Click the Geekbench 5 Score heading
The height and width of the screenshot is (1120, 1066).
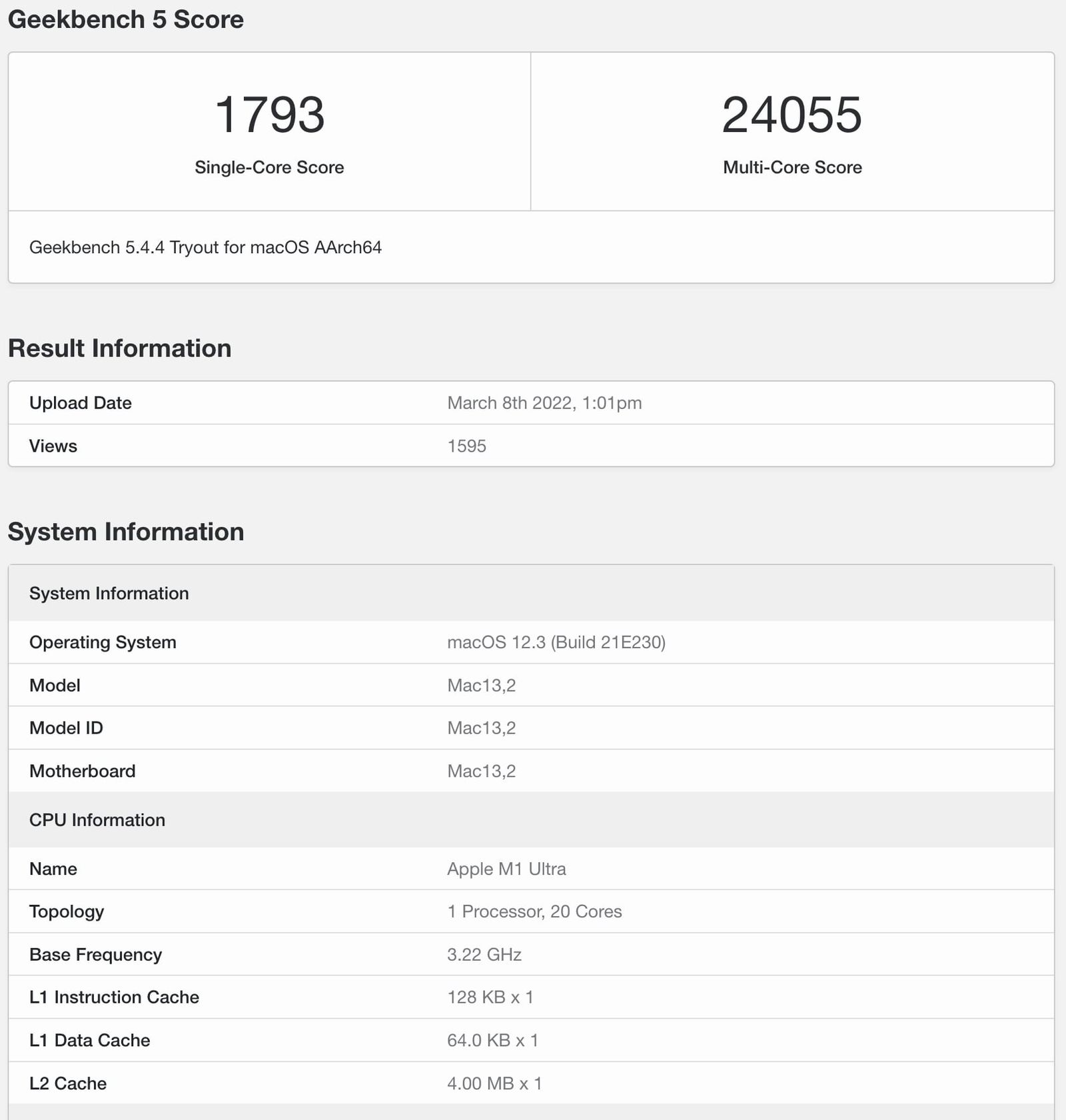click(125, 20)
